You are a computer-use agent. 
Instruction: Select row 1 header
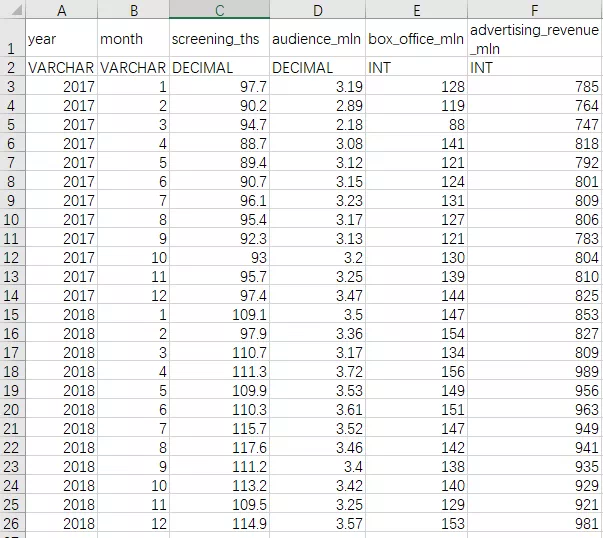[x=13, y=38]
